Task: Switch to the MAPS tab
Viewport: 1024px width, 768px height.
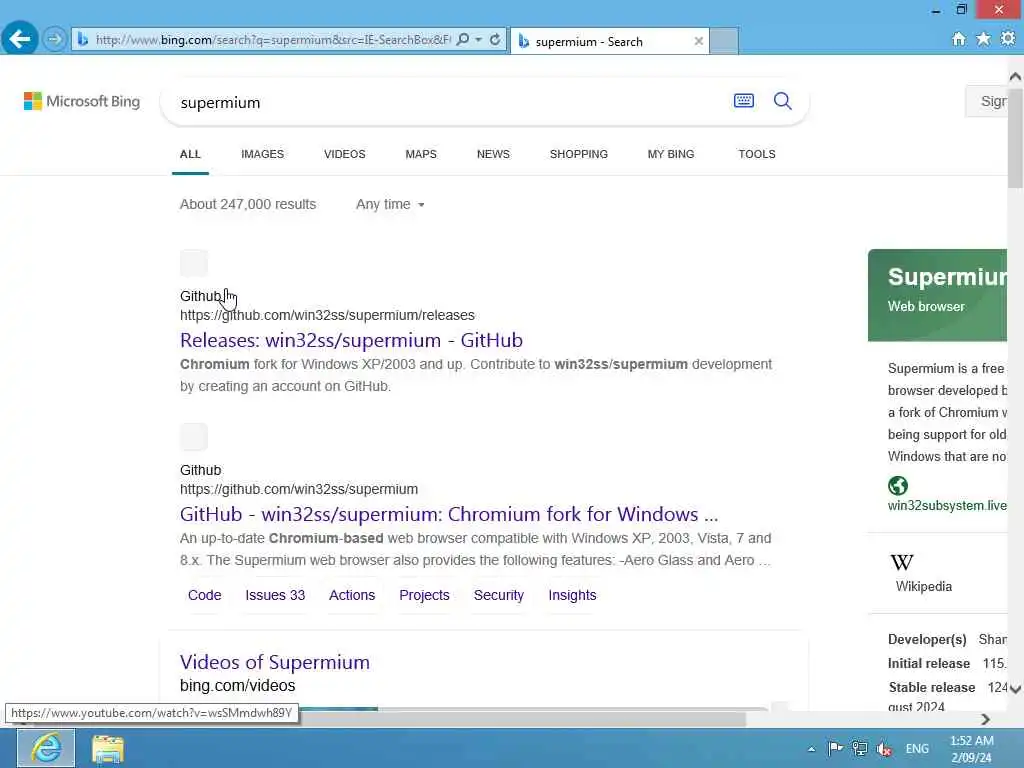Action: (x=421, y=154)
